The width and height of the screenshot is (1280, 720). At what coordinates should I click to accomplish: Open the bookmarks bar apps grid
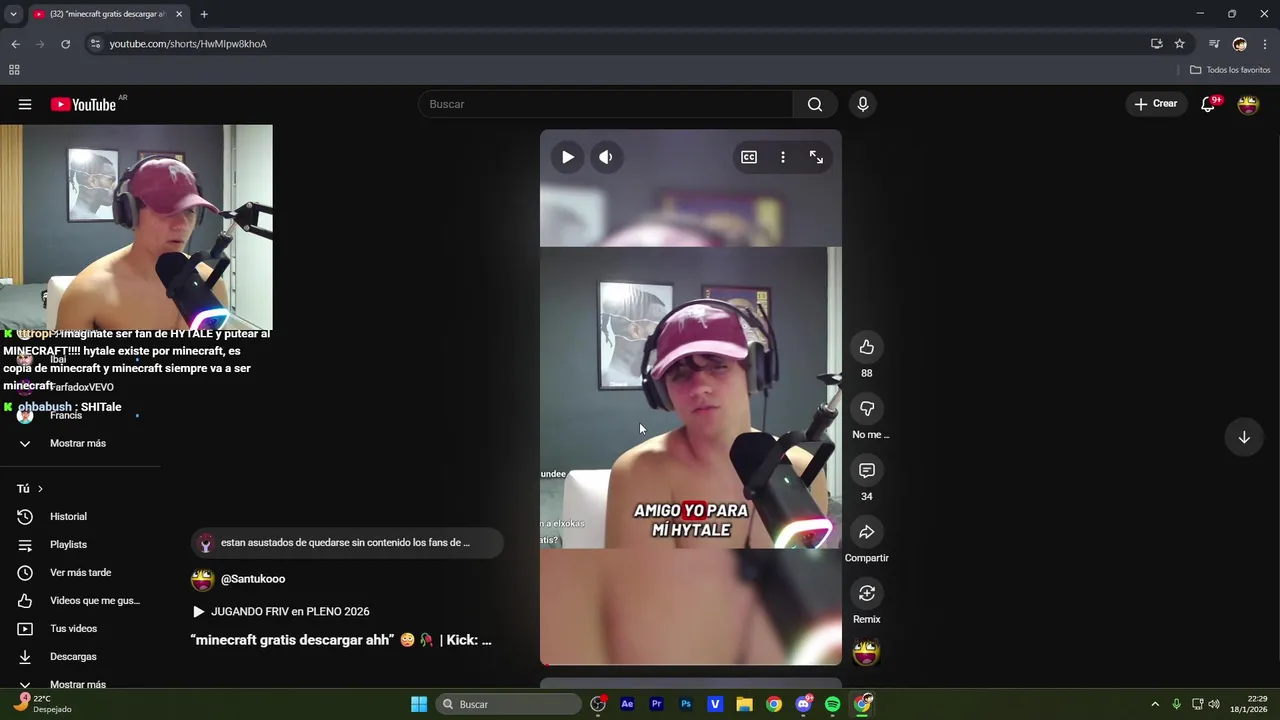pyautogui.click(x=14, y=70)
